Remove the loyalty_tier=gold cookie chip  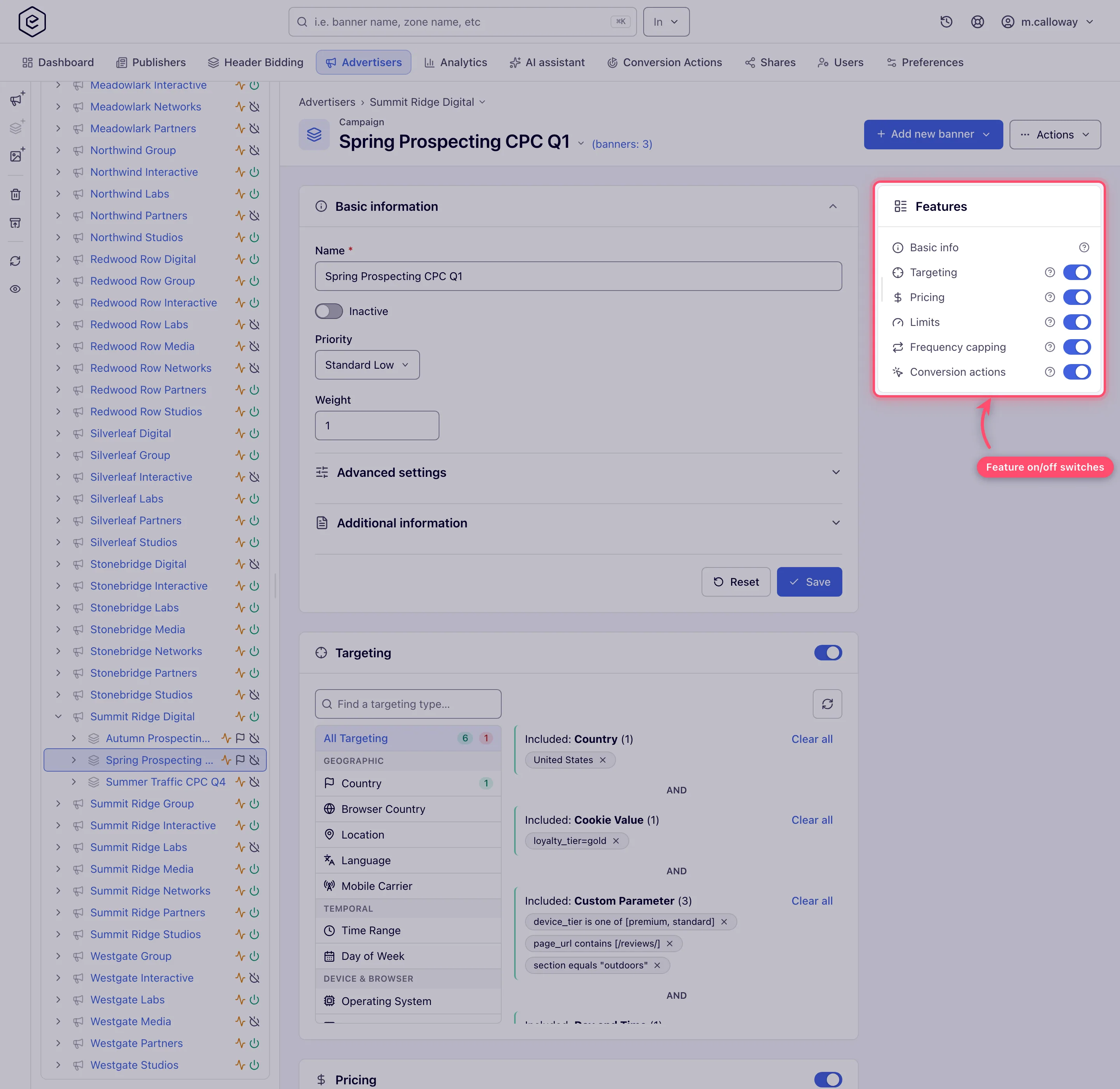[616, 841]
